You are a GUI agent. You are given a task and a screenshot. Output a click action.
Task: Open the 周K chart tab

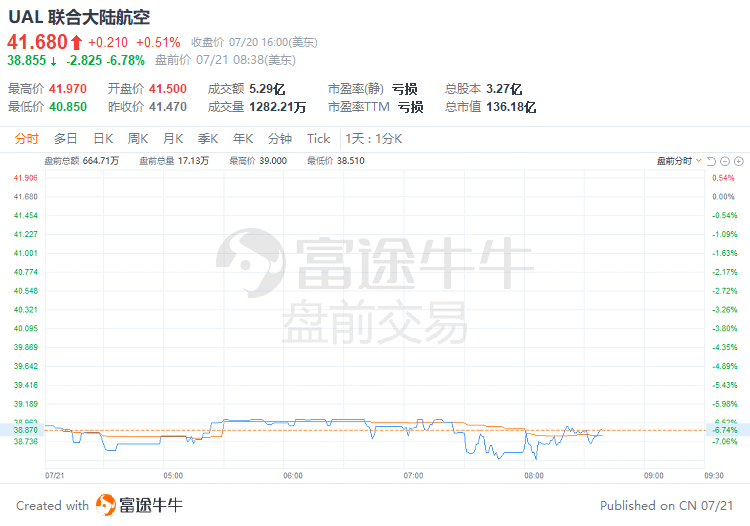tap(138, 139)
